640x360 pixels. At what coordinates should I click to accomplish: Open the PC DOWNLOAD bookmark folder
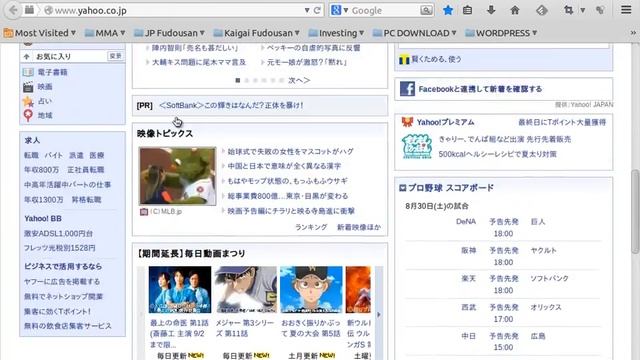pyautogui.click(x=414, y=33)
